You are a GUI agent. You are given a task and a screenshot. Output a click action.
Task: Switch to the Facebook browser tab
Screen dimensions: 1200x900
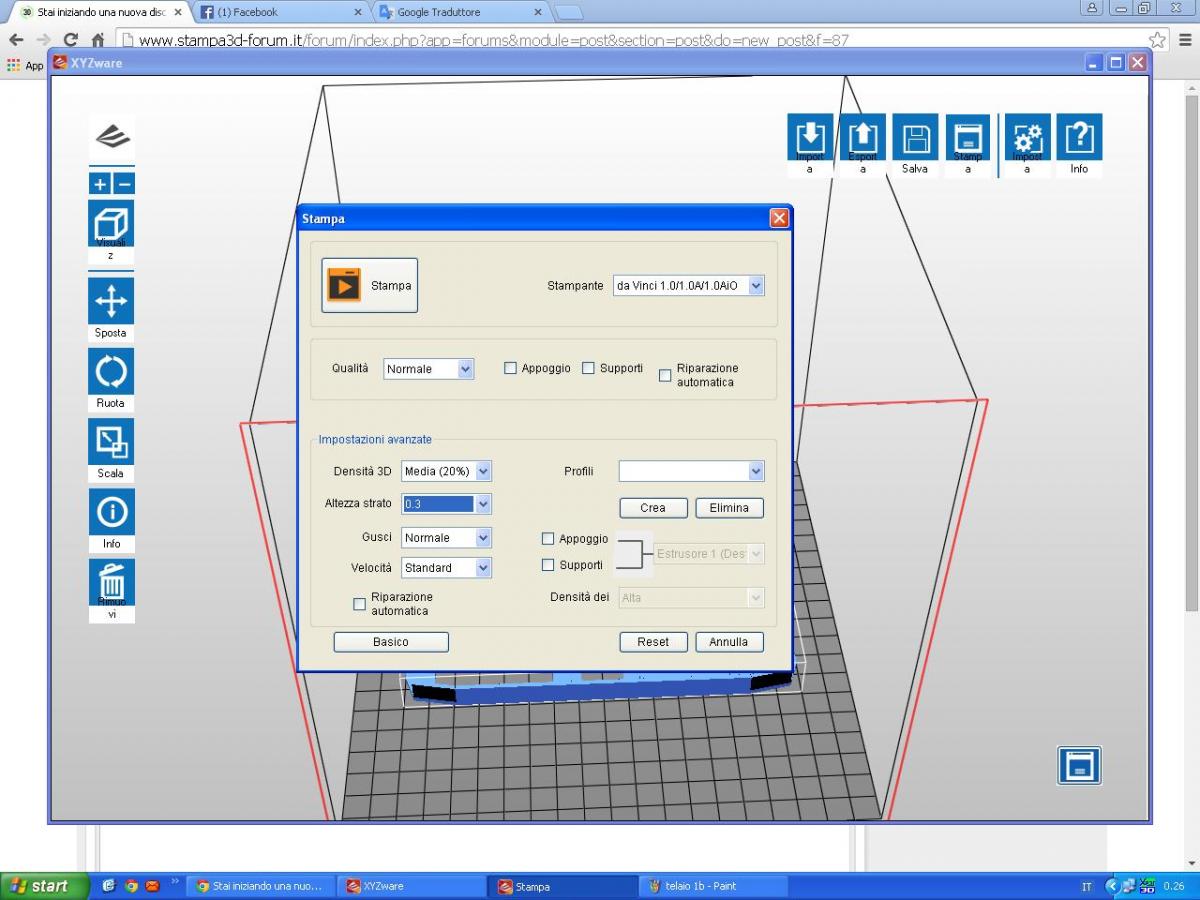click(x=280, y=12)
